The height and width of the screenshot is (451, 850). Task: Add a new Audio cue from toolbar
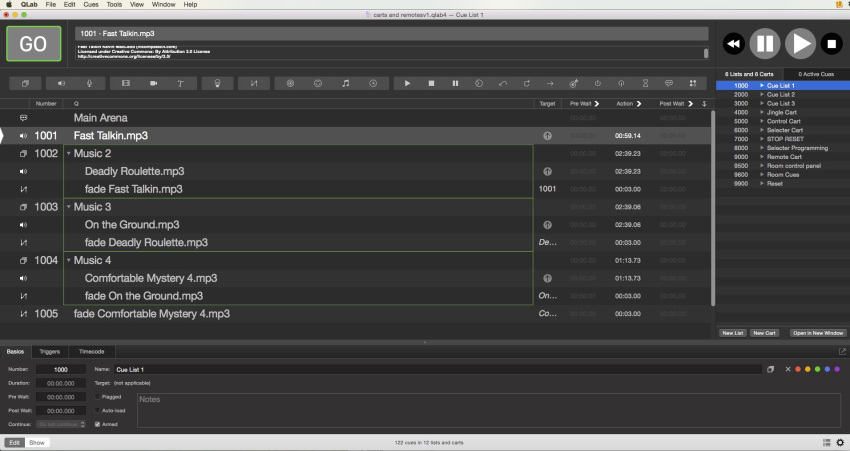(60, 83)
